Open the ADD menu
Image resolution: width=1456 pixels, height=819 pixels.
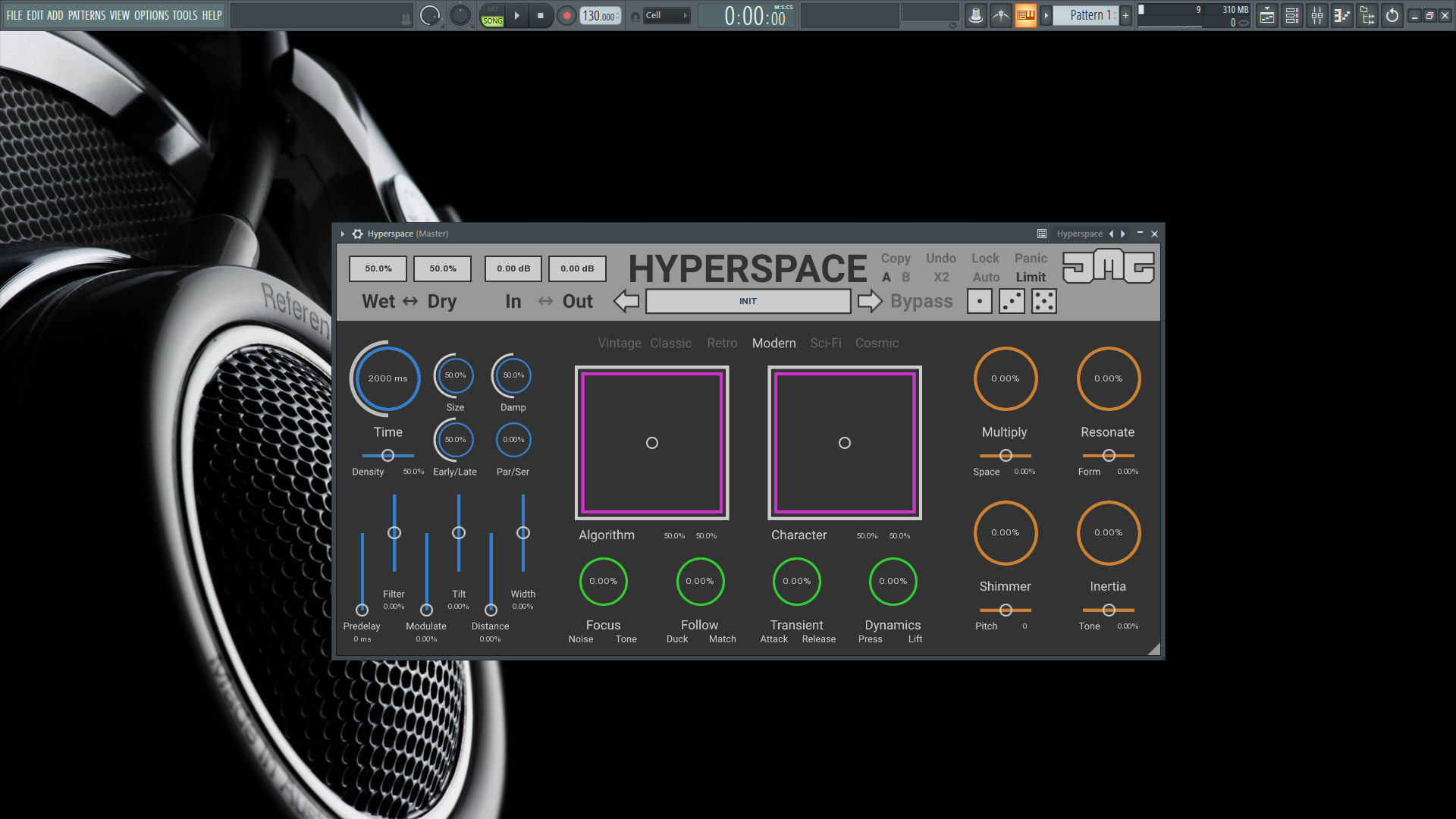[x=55, y=15]
